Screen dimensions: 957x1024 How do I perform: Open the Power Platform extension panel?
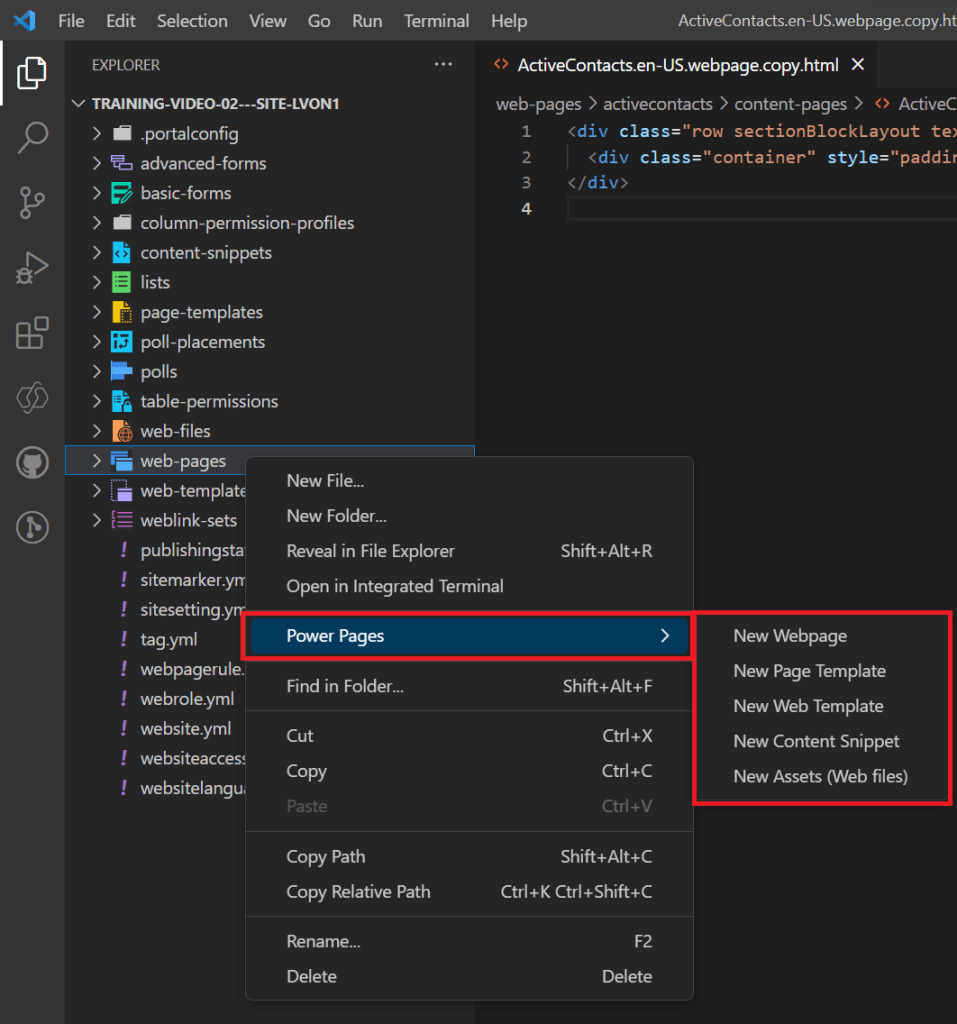[32, 398]
